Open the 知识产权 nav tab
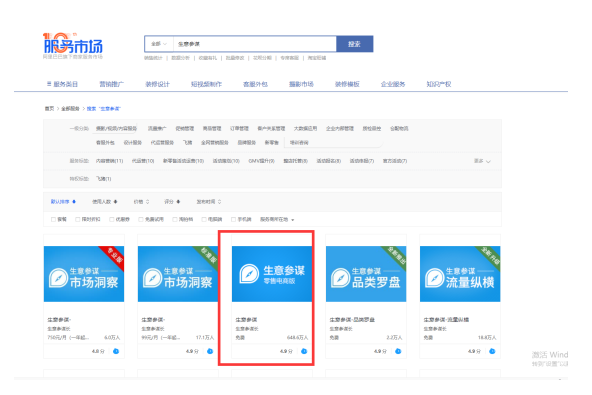 439,84
